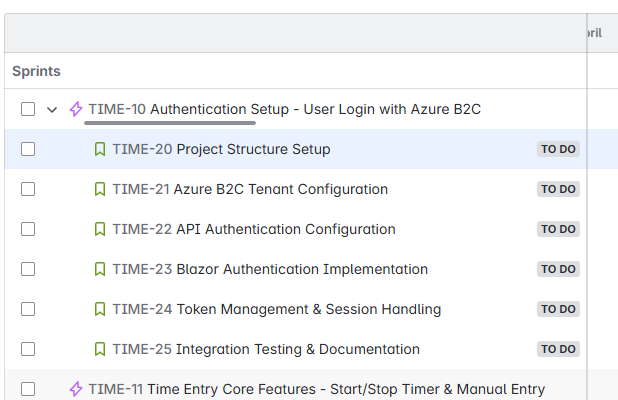Click the purple epic lightning icon for TIME-11
Image resolution: width=618 pixels, height=400 pixels.
click(76, 389)
